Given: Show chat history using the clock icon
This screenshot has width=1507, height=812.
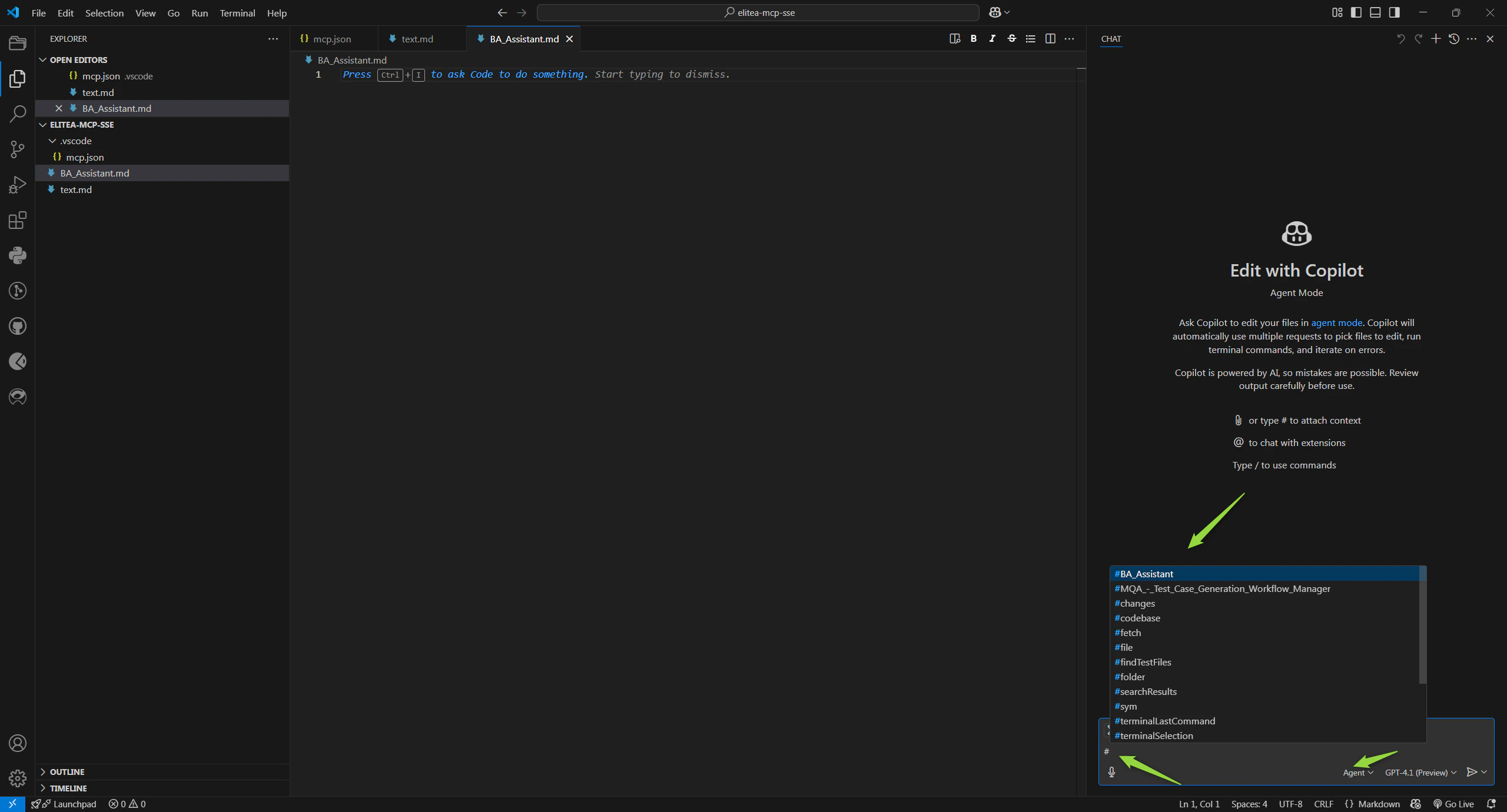Looking at the screenshot, I should [1454, 39].
